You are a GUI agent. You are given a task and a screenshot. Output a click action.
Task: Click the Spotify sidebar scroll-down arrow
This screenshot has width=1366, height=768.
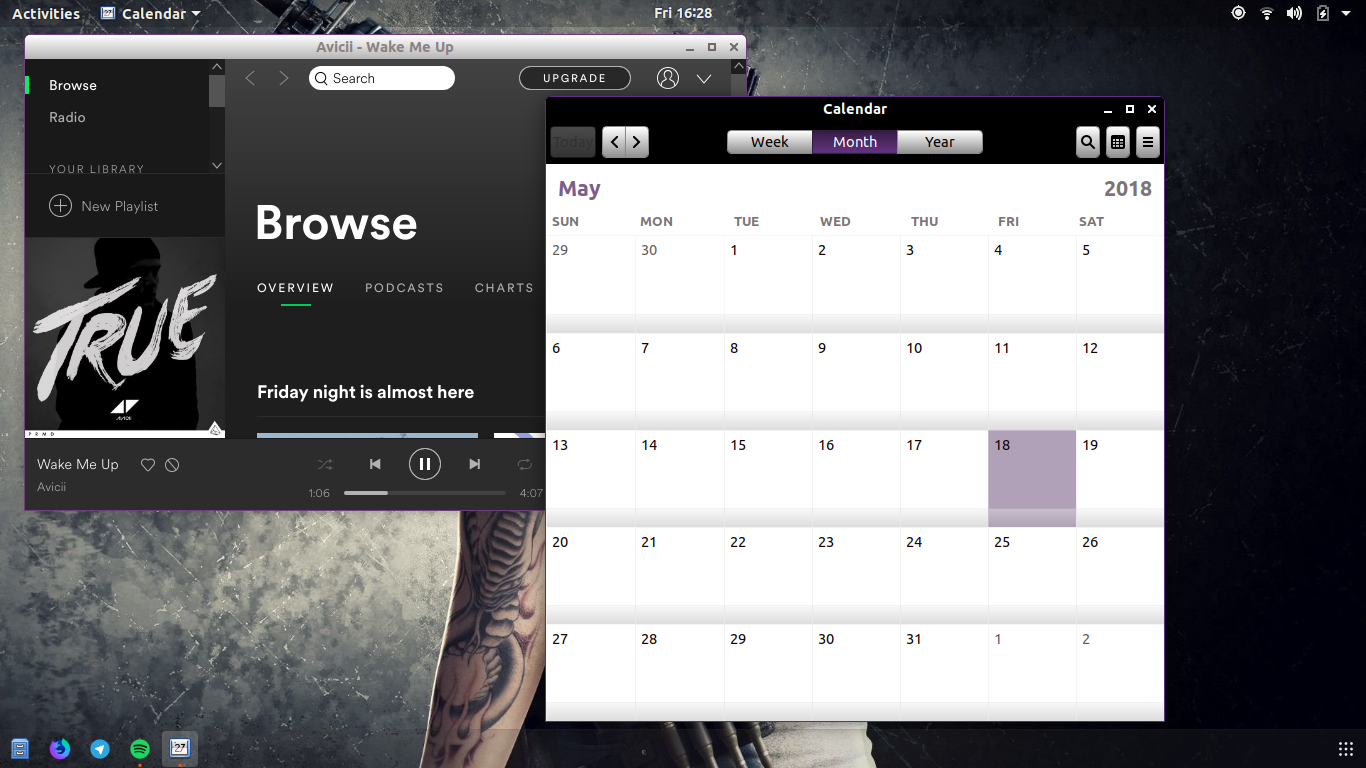pyautogui.click(x=217, y=165)
